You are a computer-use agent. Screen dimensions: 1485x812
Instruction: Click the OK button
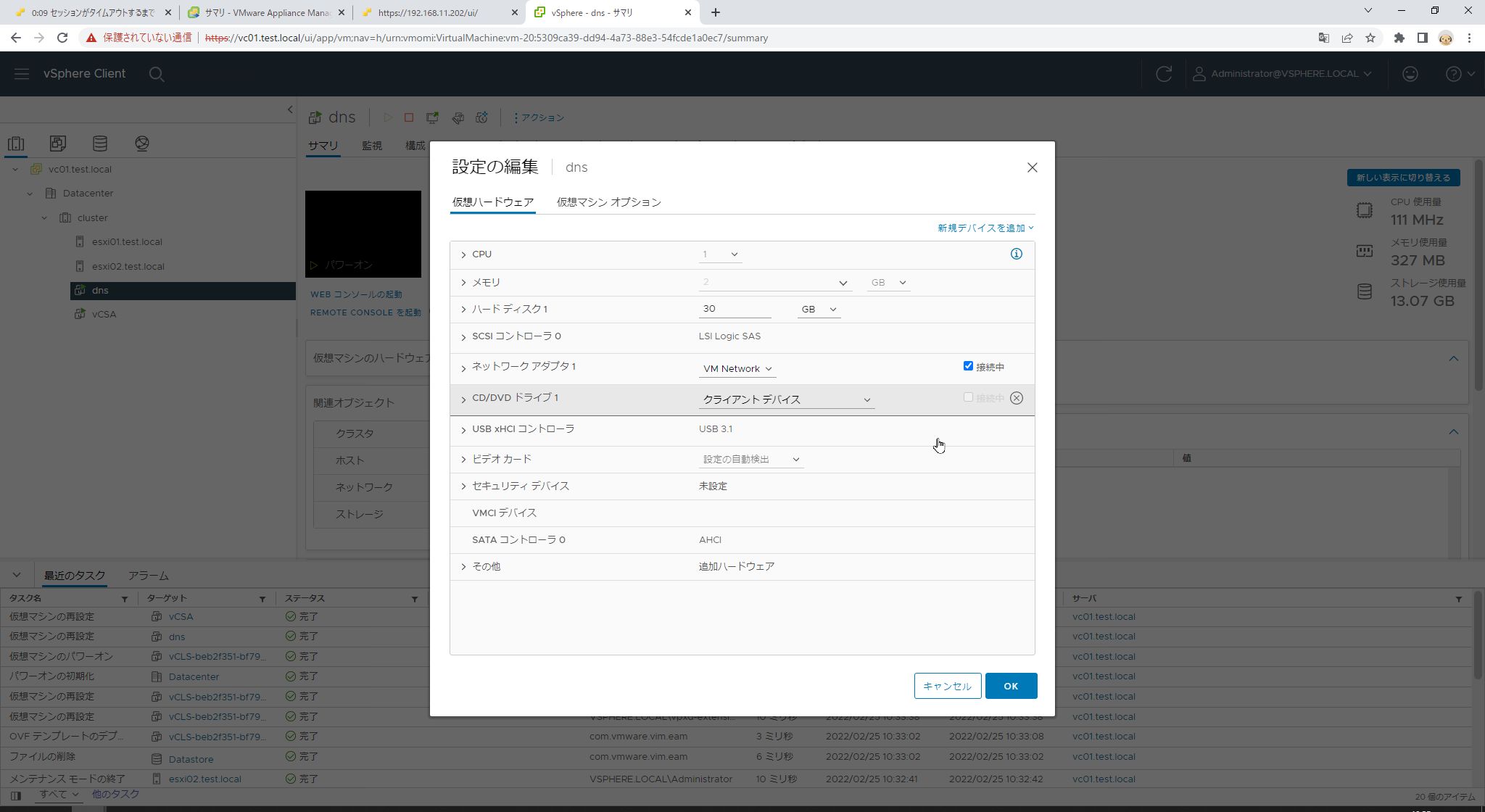click(x=1011, y=686)
